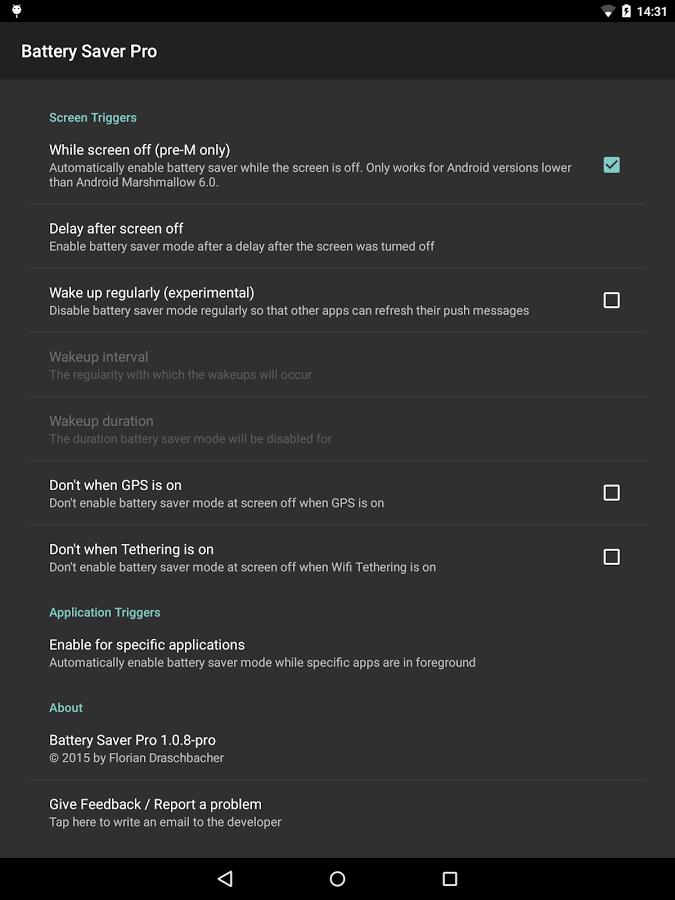Tick Don't when Tethering is on checkbox
The width and height of the screenshot is (675, 900).
pos(611,557)
